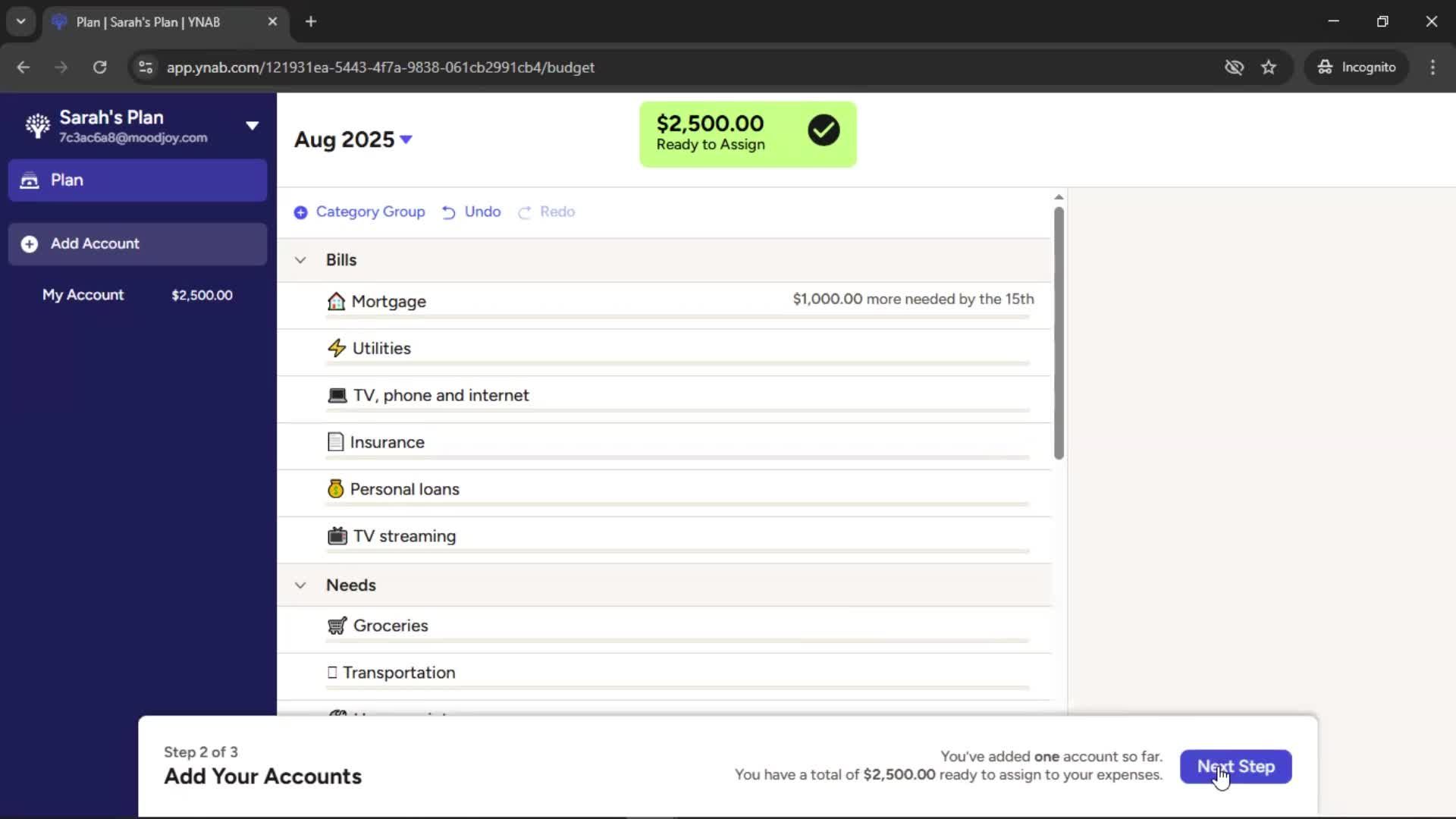This screenshot has height=819, width=1456.
Task: Click the Redo arrow icon
Action: coord(525,212)
